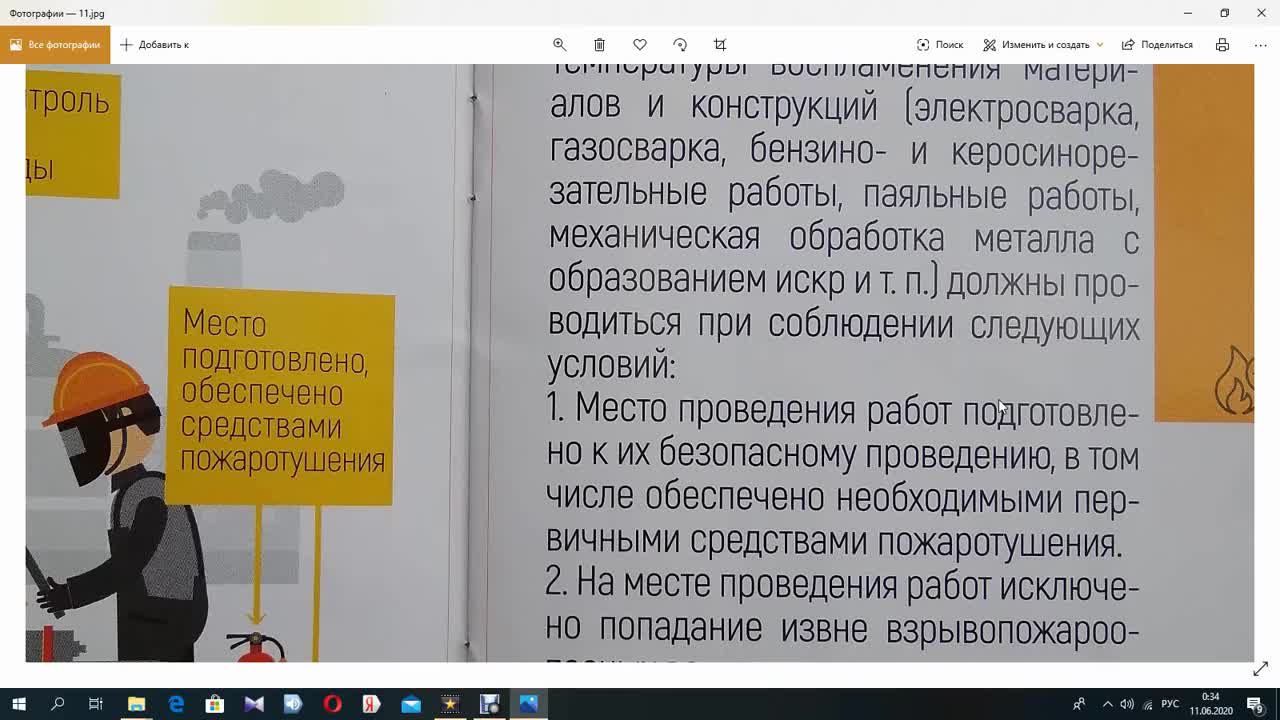Open the Windows Start menu
The width and height of the screenshot is (1280, 720).
tap(18, 704)
